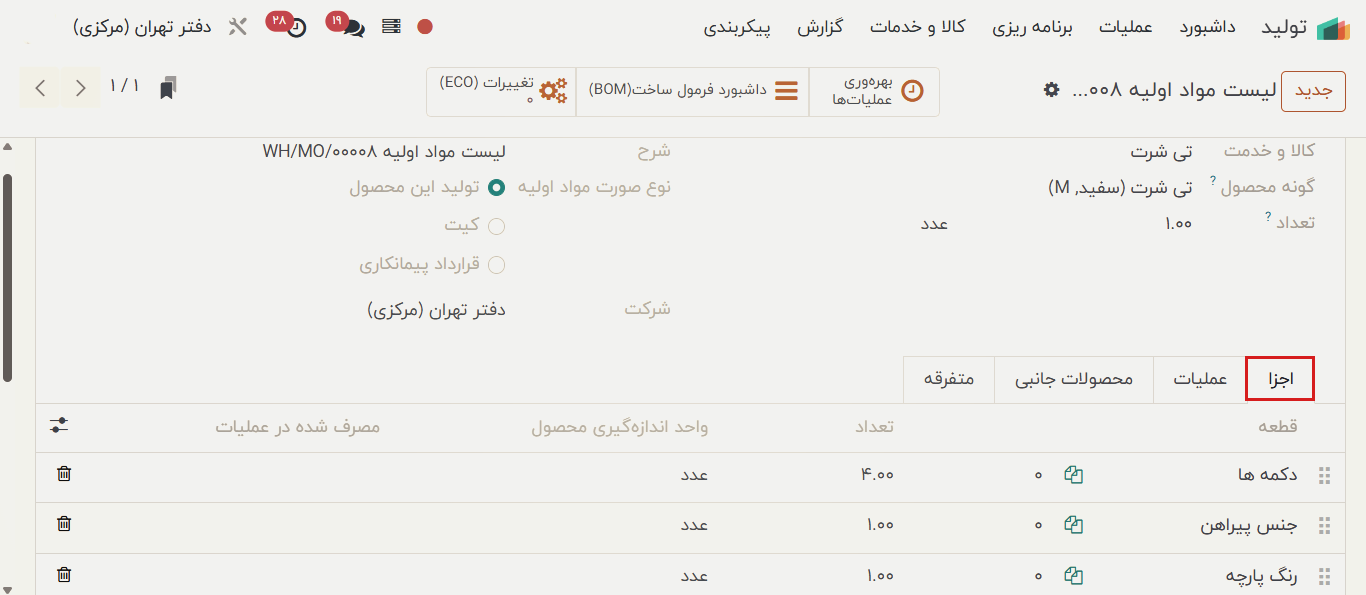The image size is (1366, 595).
Task: Grab the drag handle of the جنس پیراهن row
Action: pos(1325,525)
